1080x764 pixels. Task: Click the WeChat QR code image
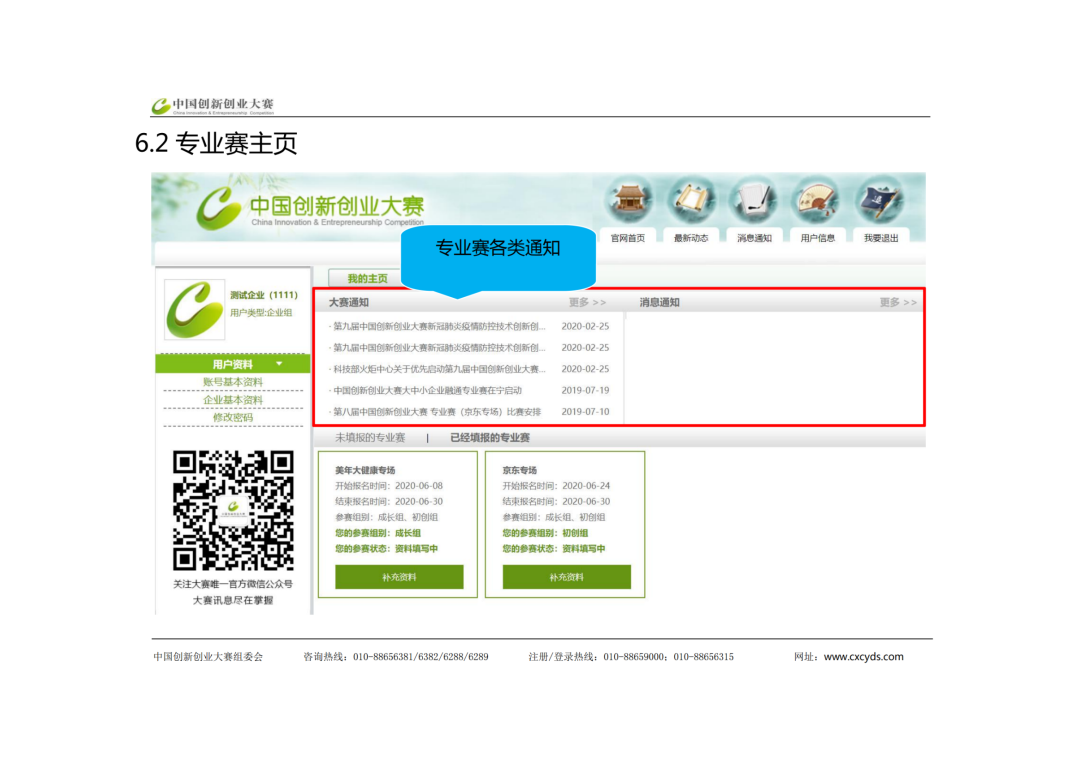point(233,510)
